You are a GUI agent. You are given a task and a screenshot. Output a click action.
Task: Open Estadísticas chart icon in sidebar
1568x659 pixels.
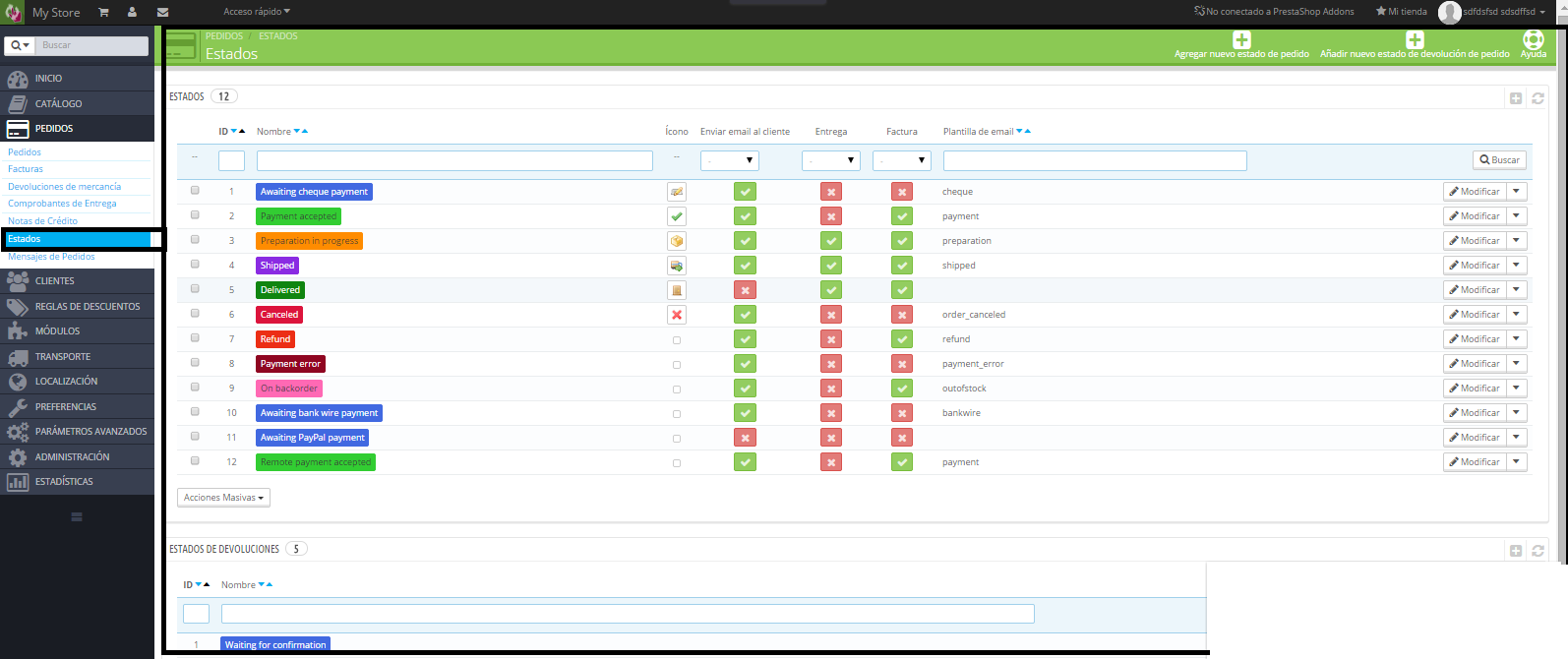18,482
